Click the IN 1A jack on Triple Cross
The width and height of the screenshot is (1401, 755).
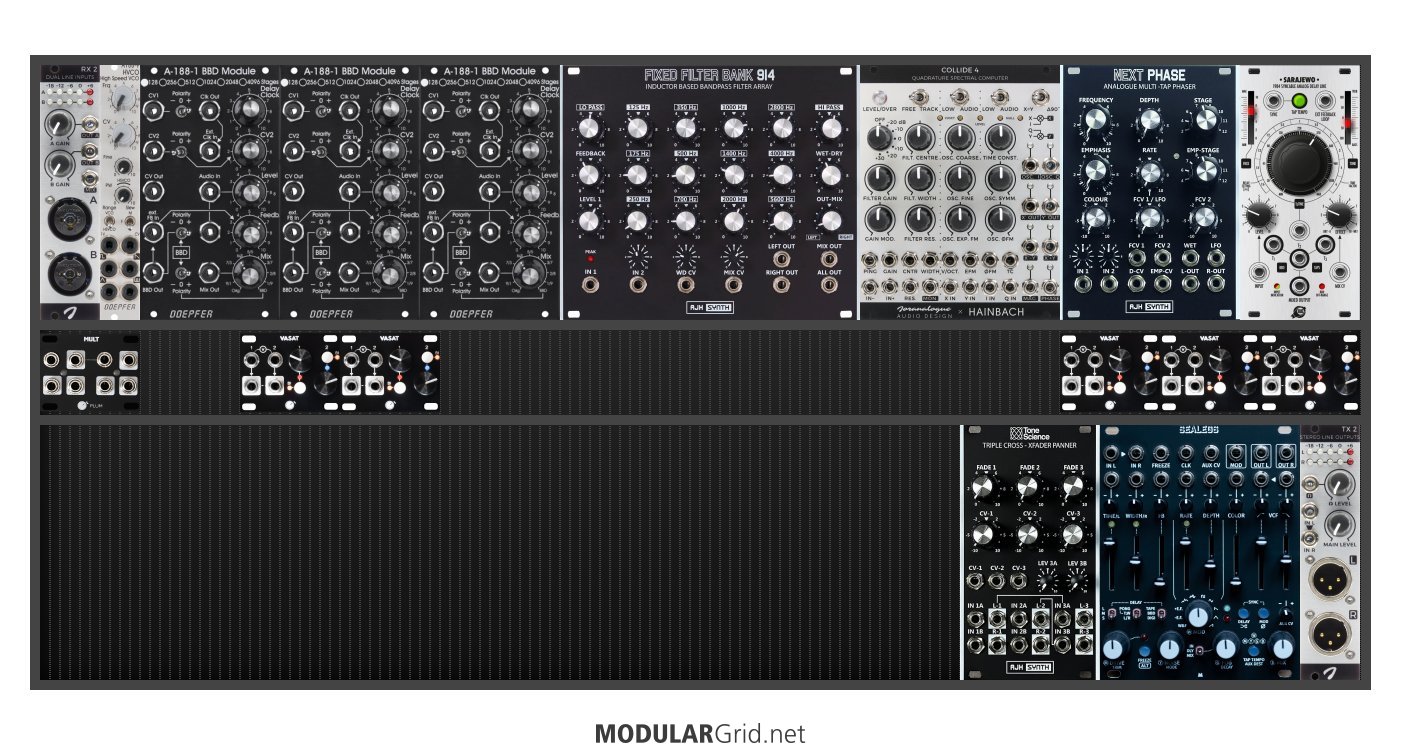coord(975,619)
